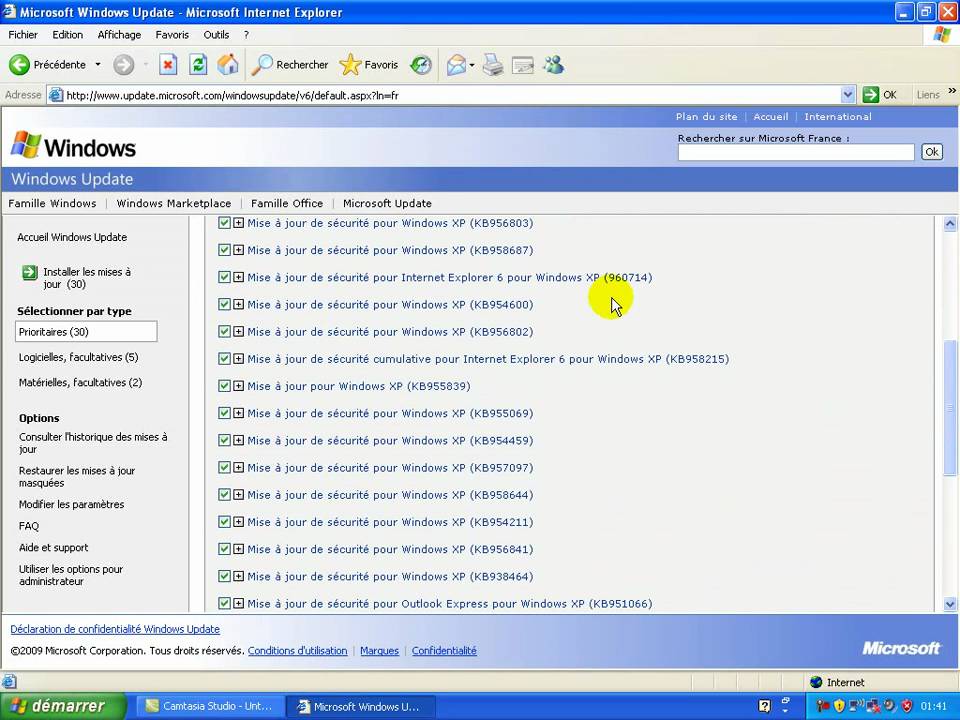The width and height of the screenshot is (960, 720).
Task: Select Matérielles, facultatives (2)
Action: (80, 382)
